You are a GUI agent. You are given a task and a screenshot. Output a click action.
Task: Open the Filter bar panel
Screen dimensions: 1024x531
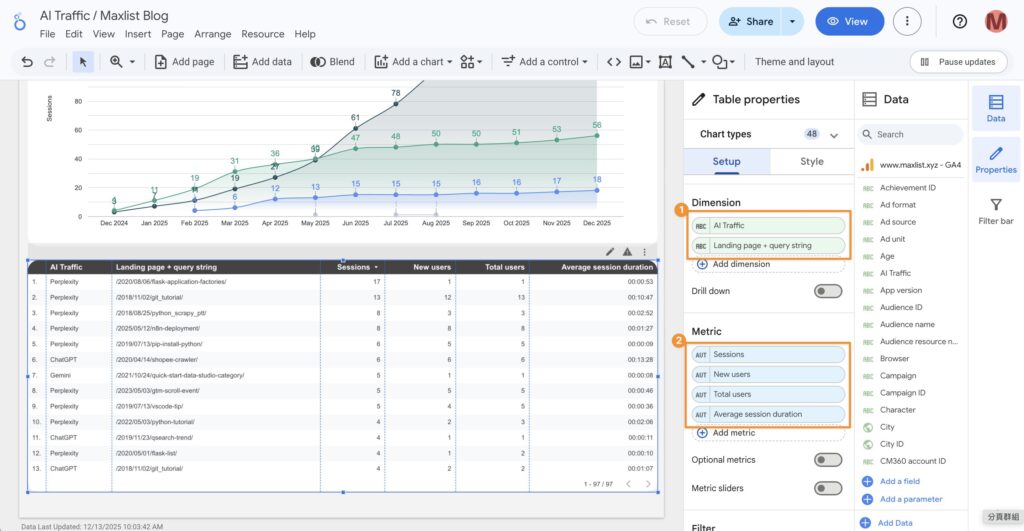996,212
